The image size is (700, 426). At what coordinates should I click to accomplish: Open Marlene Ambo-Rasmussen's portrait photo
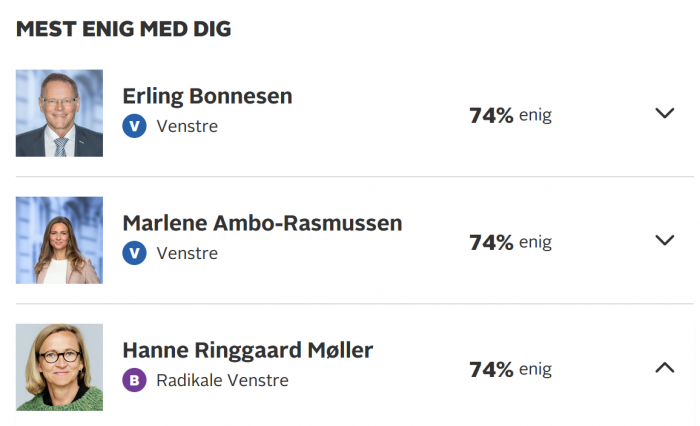tap(59, 240)
